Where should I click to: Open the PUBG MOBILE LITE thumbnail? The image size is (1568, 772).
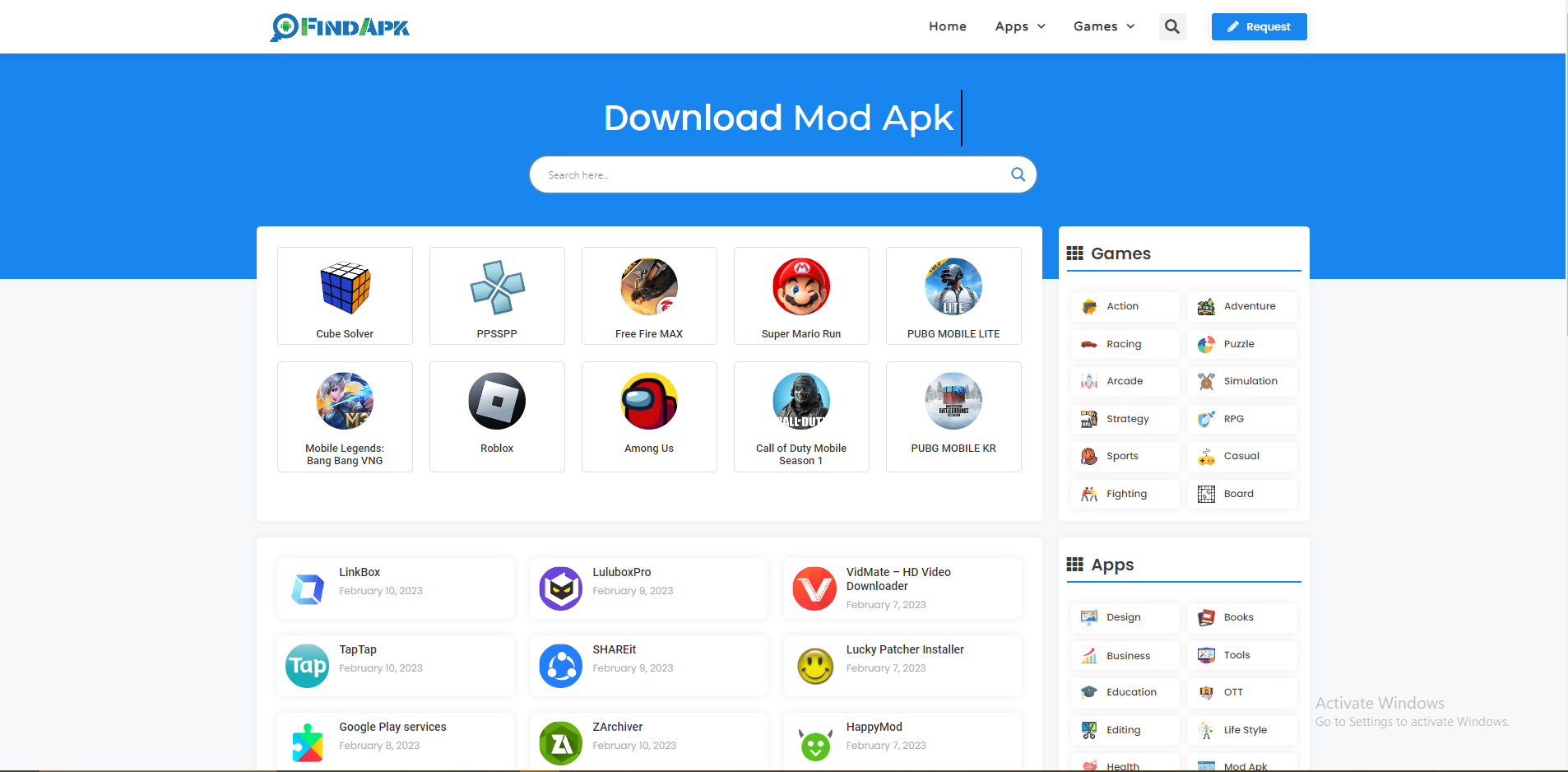pyautogui.click(x=953, y=295)
